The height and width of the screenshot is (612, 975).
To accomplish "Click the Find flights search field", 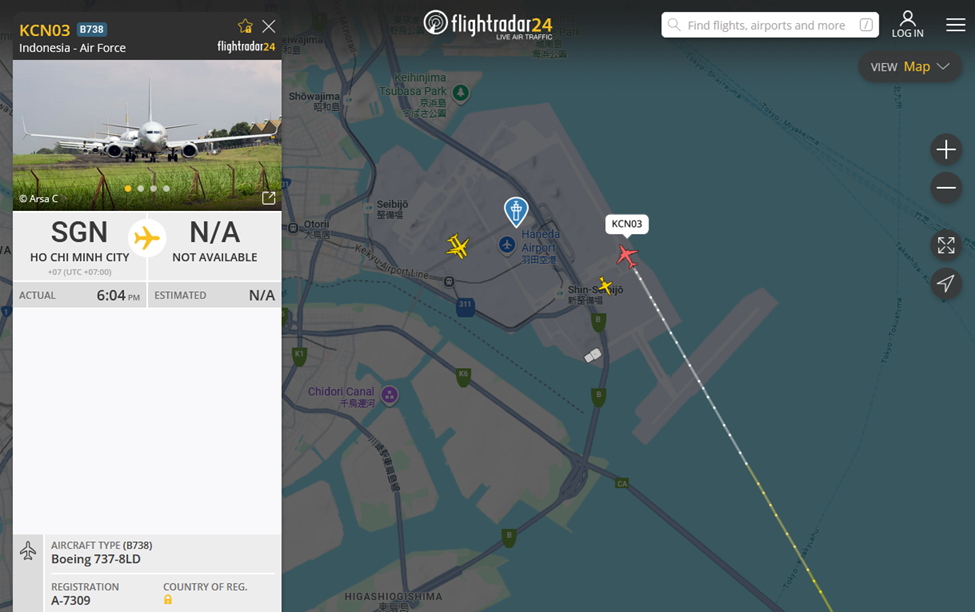I will (x=770, y=25).
